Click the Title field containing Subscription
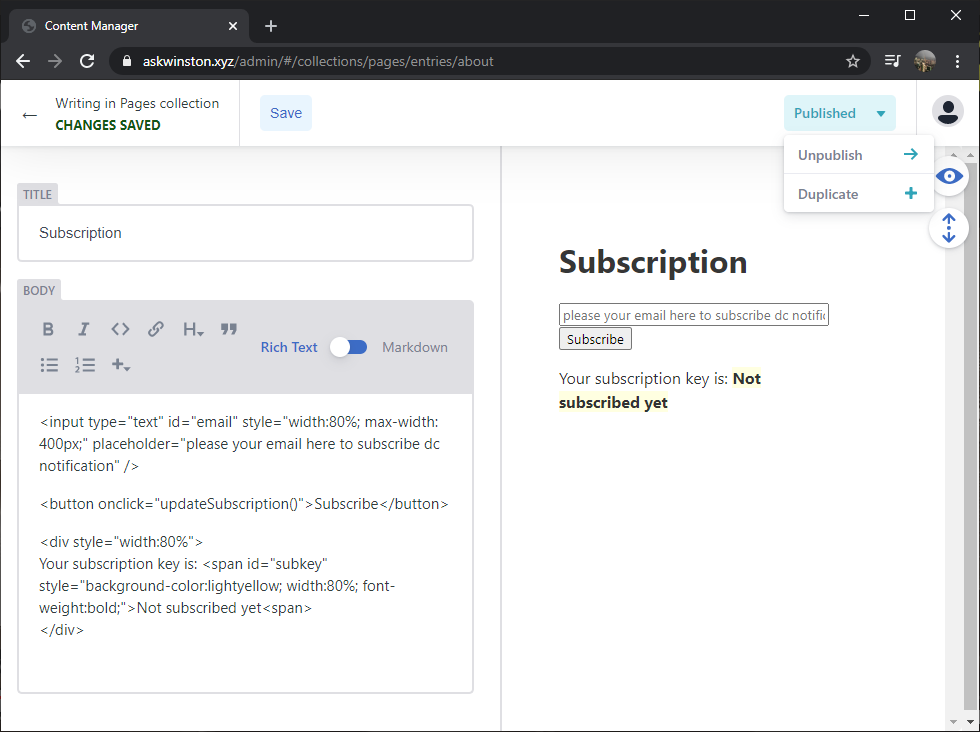This screenshot has height=732, width=980. [245, 232]
